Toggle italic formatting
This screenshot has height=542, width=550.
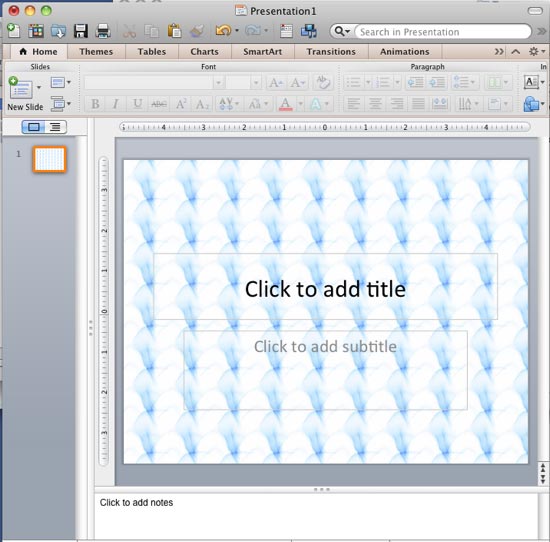[x=115, y=104]
